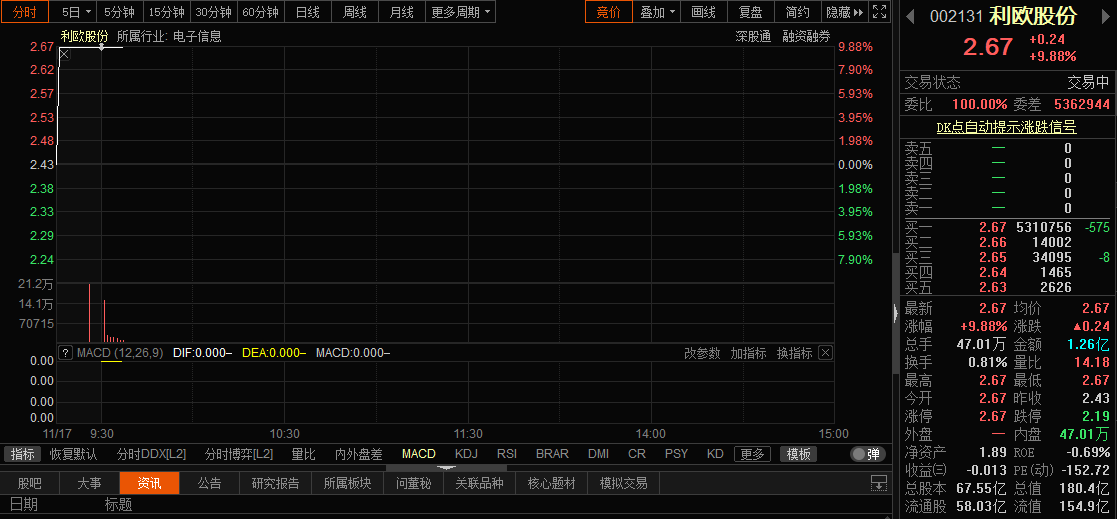Close the MACD indicator panel

[825, 353]
